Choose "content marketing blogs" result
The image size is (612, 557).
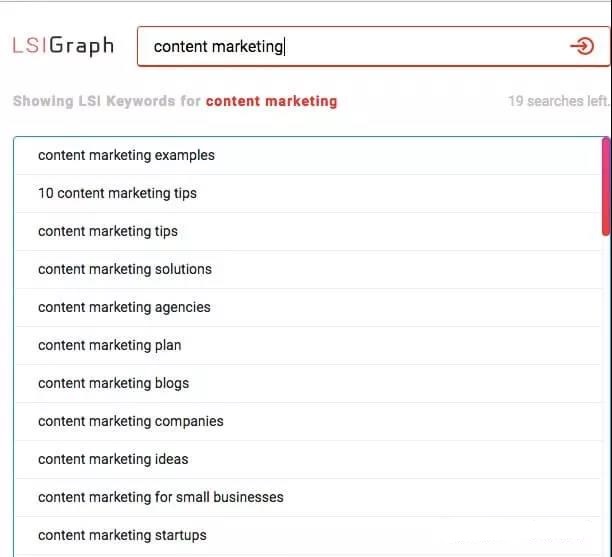(113, 383)
